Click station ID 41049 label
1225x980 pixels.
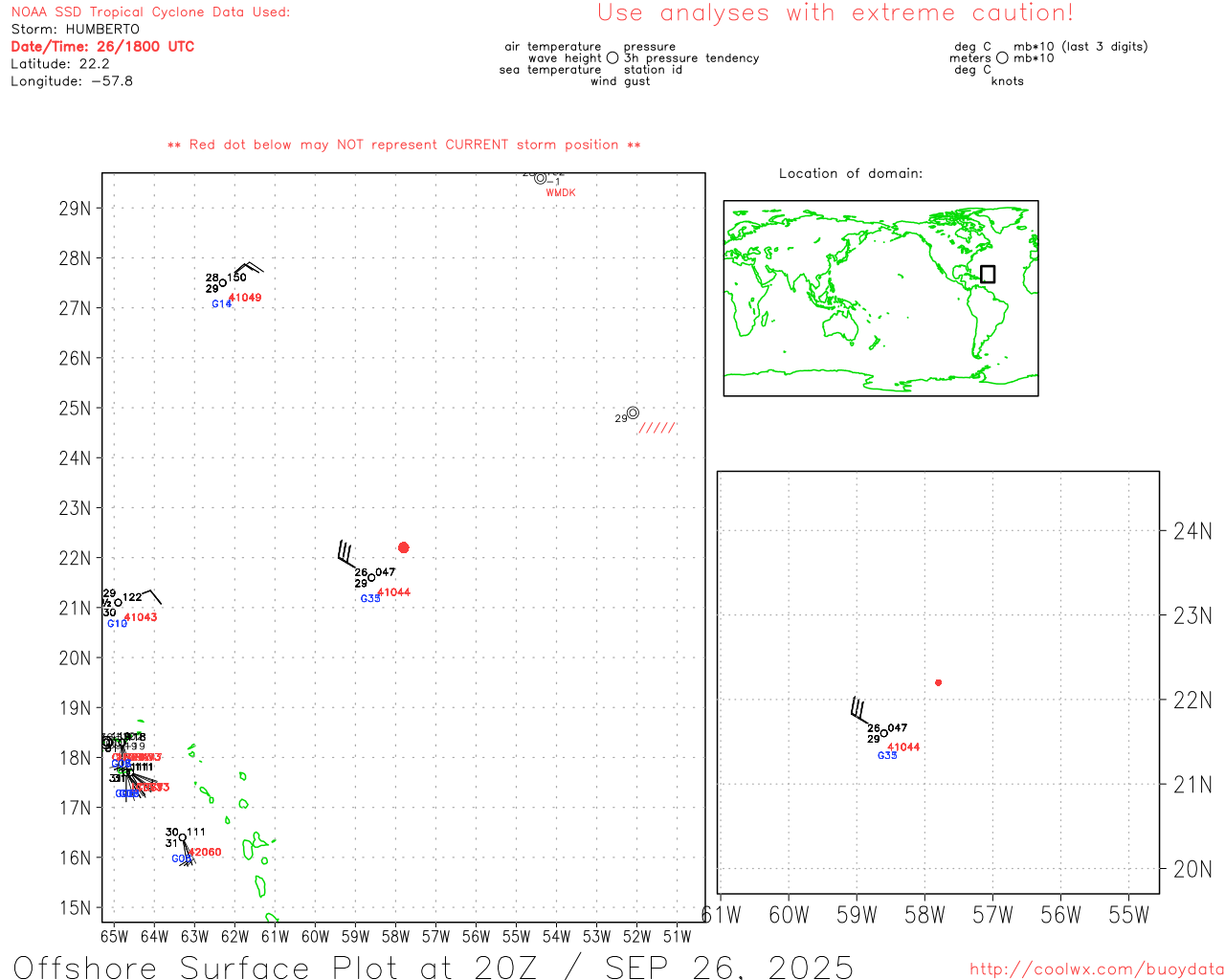pyautogui.click(x=245, y=298)
